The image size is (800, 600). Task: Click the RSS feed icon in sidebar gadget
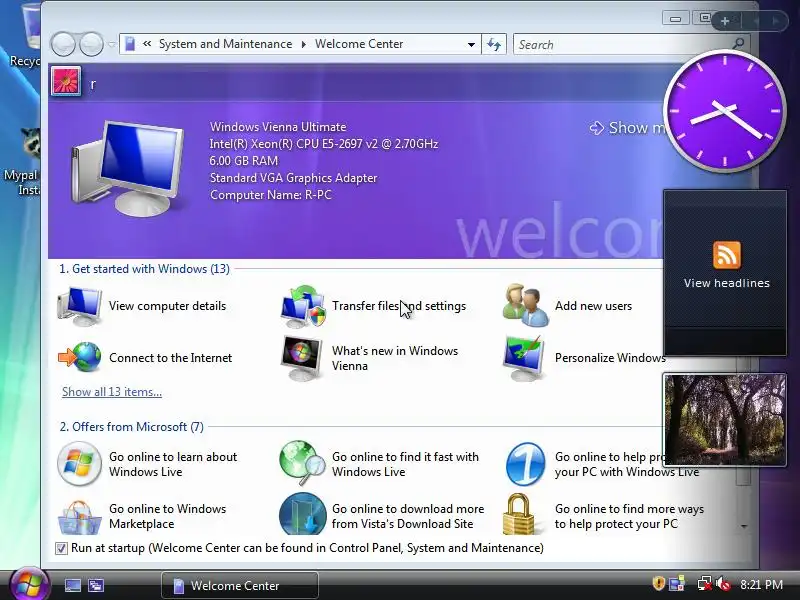[x=727, y=255]
